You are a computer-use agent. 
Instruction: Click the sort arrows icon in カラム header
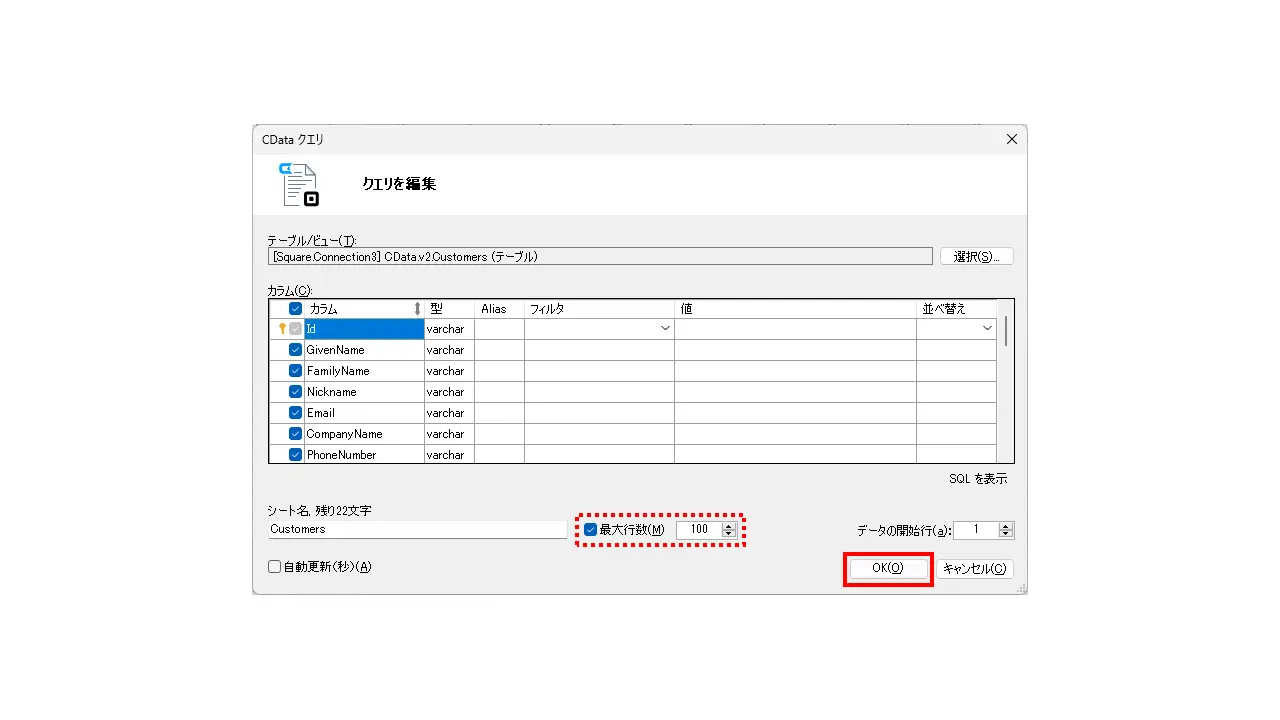click(x=417, y=309)
